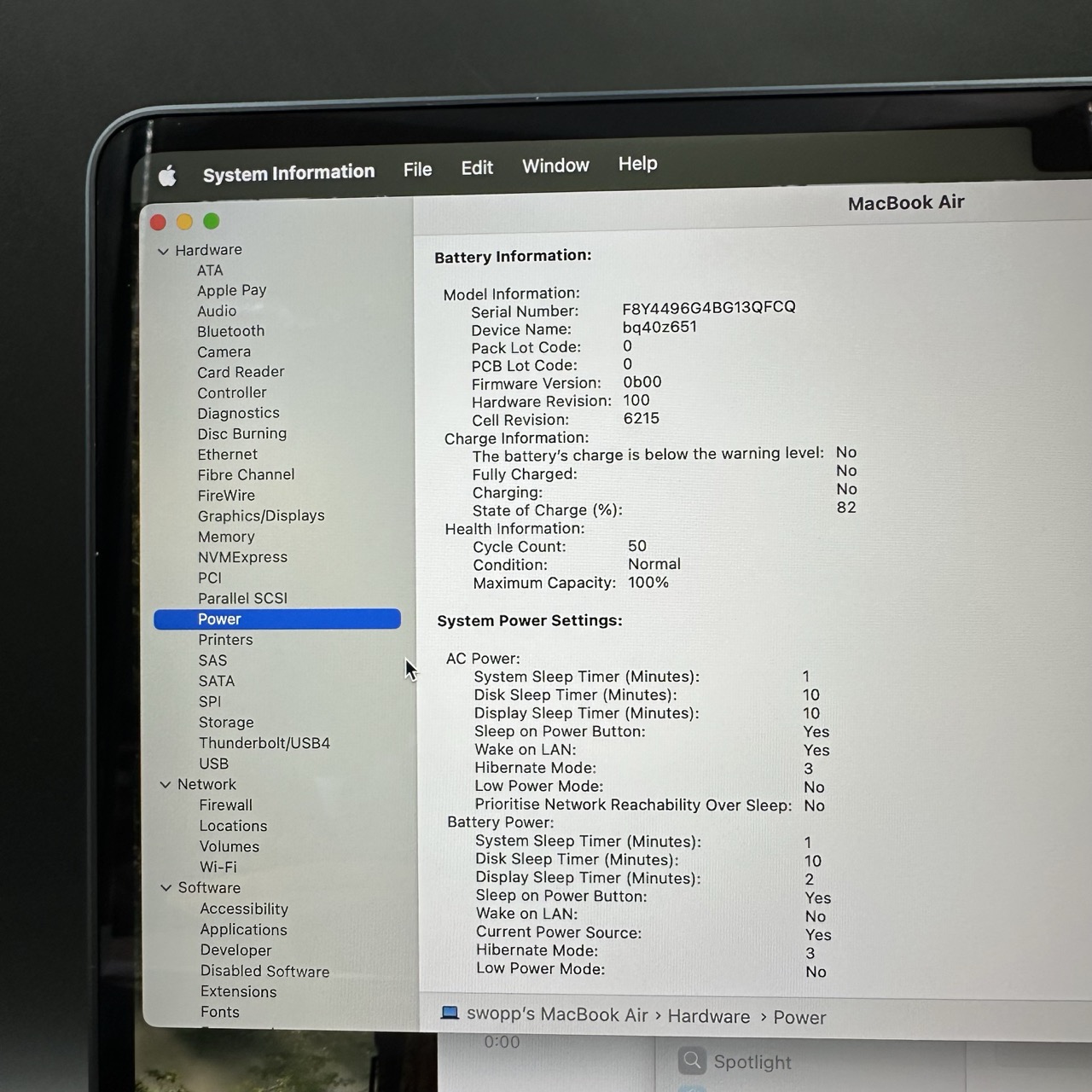Select Fibre Channel in the sidebar
The image size is (1092, 1092).
[x=246, y=475]
